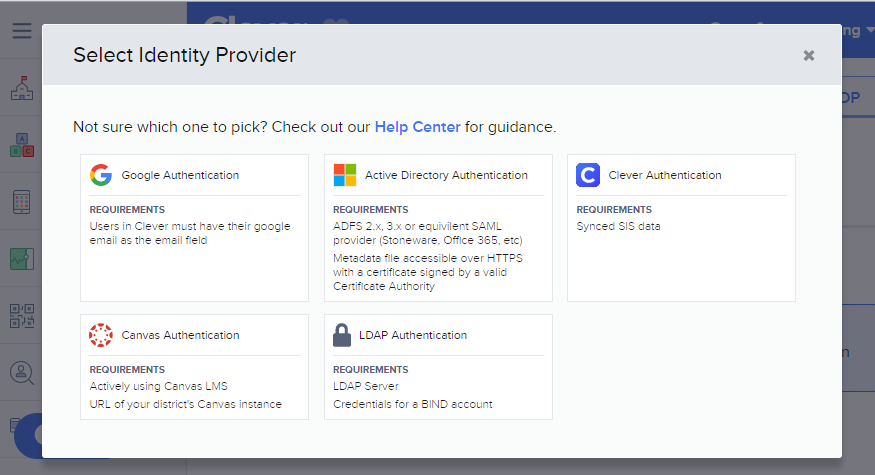The height and width of the screenshot is (475, 875).
Task: Click 'ADFS 2.x, 3.x or equivilent SAML' text
Action: click(417, 227)
